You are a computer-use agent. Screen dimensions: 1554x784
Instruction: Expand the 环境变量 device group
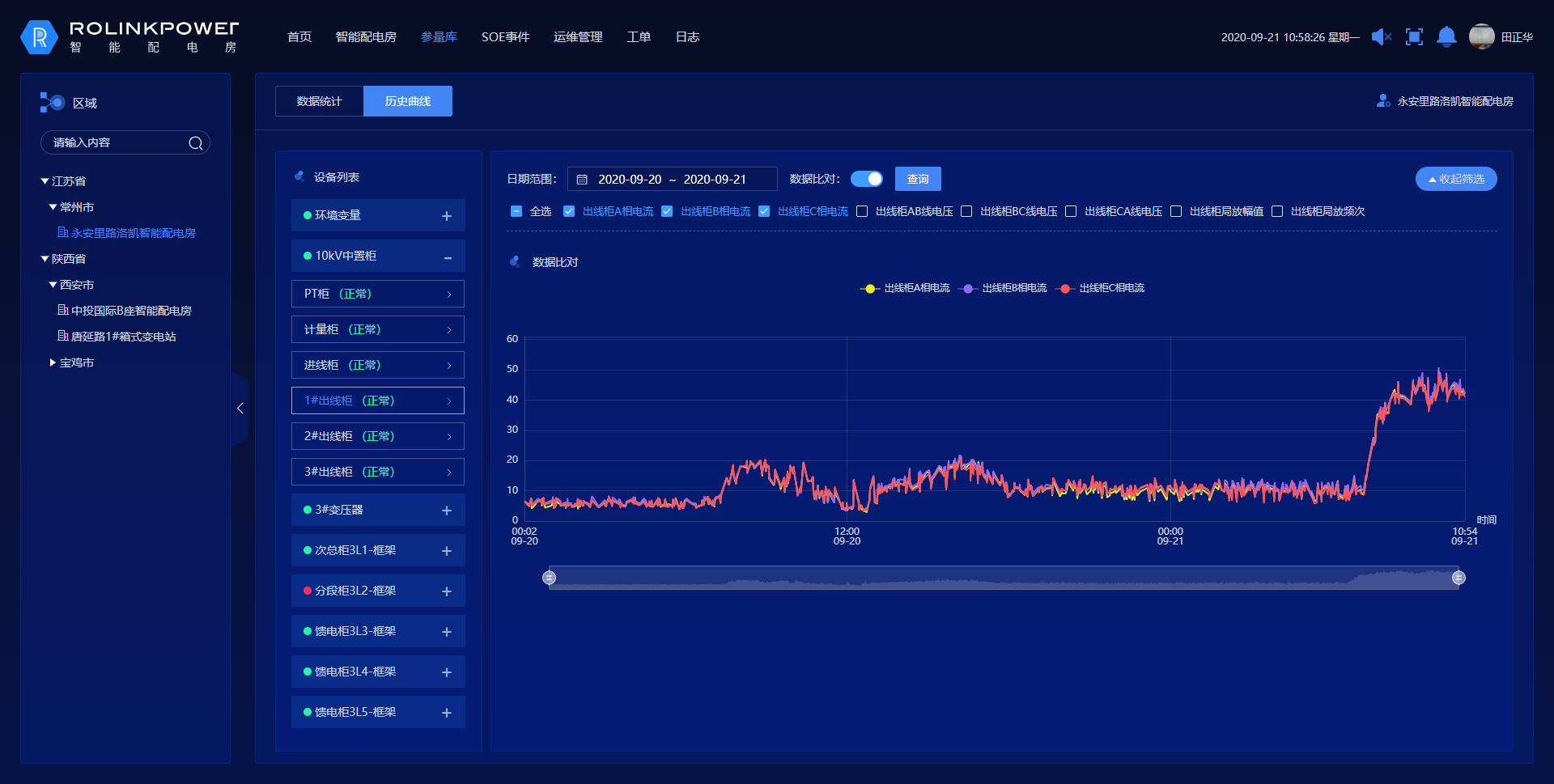click(446, 216)
